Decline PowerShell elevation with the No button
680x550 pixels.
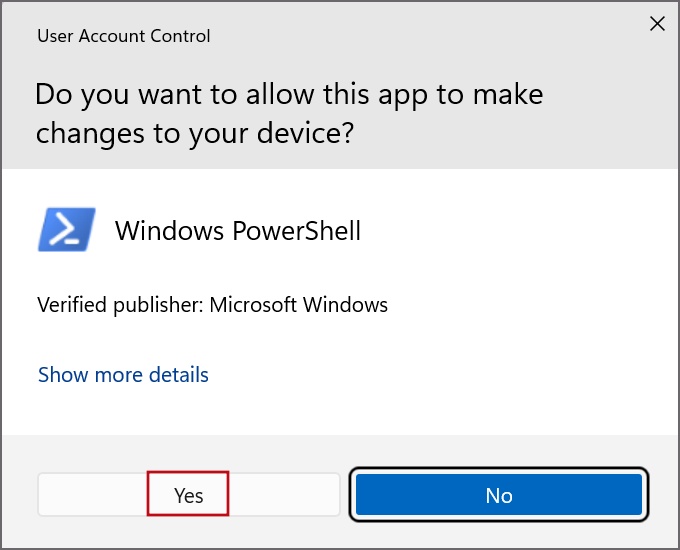(499, 494)
